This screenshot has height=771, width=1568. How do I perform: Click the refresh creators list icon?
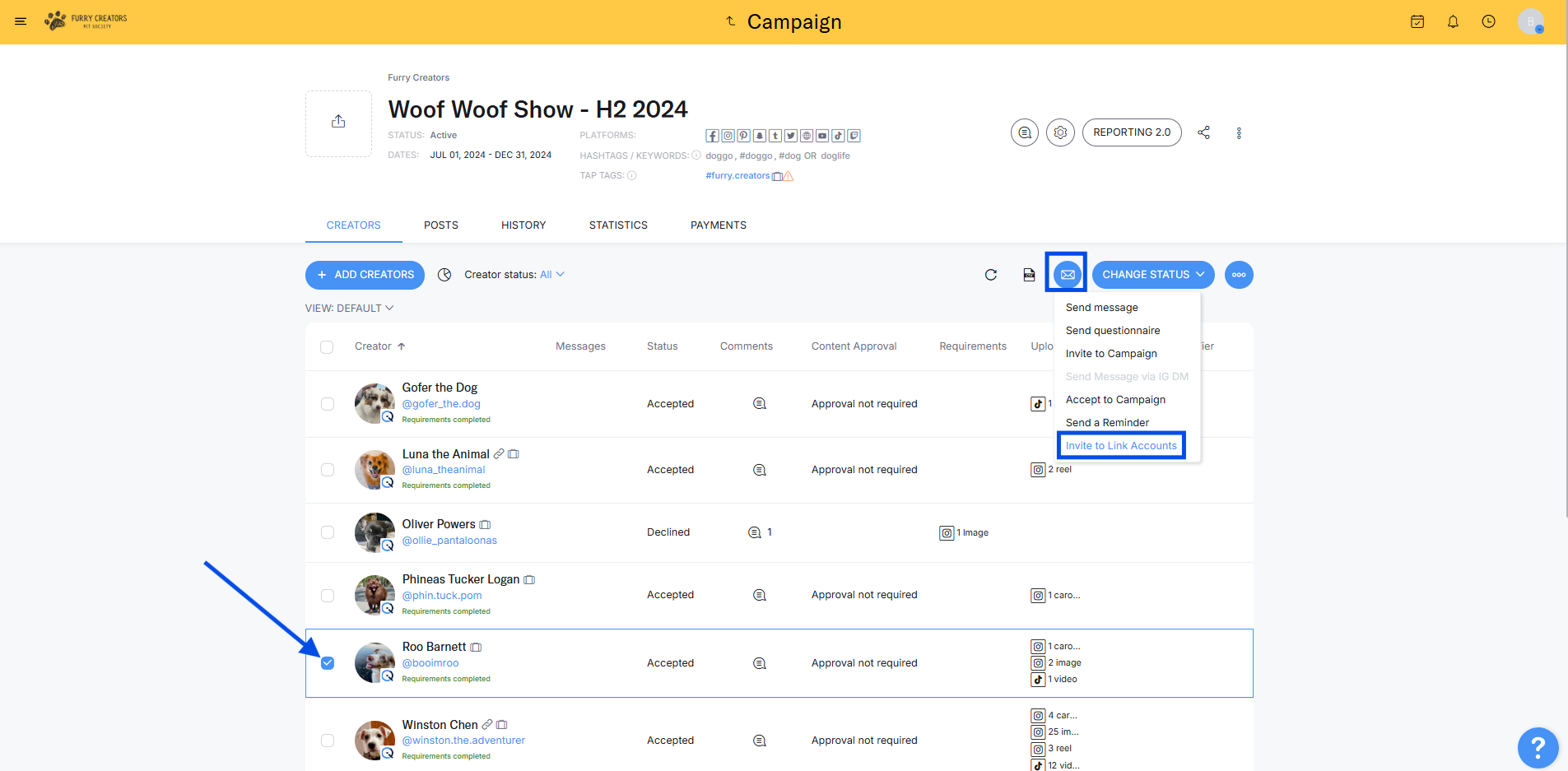click(x=991, y=275)
